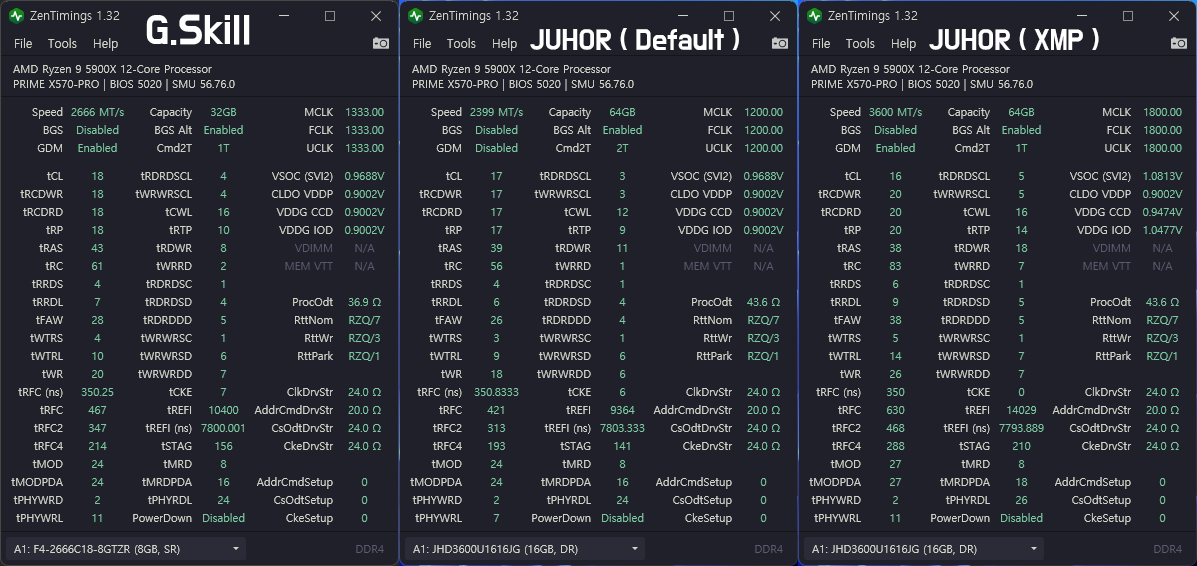Click VDDG CCD value 0.9474V
Image resolution: width=1197 pixels, height=566 pixels.
click(x=1162, y=212)
